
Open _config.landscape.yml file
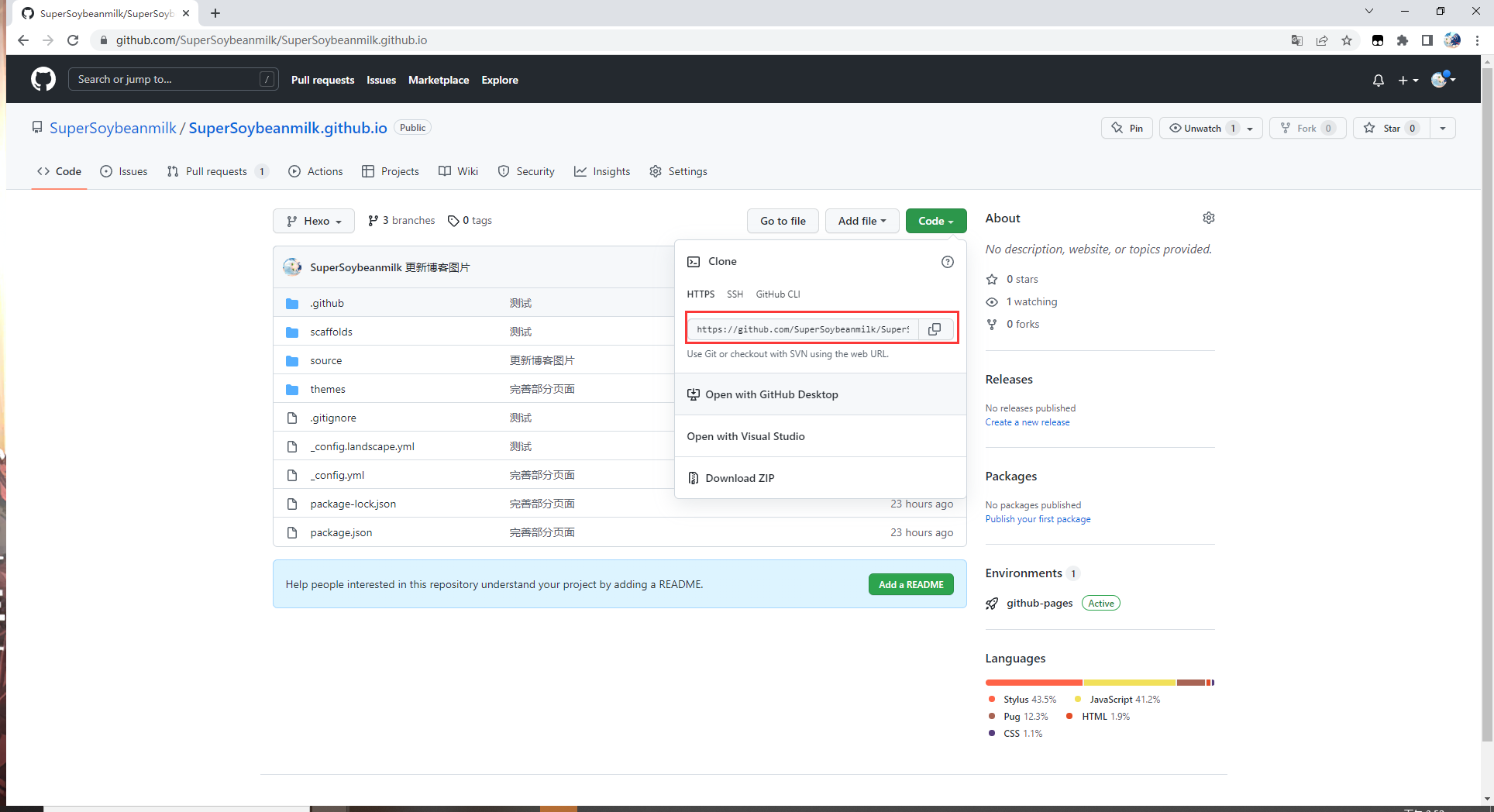(x=362, y=446)
